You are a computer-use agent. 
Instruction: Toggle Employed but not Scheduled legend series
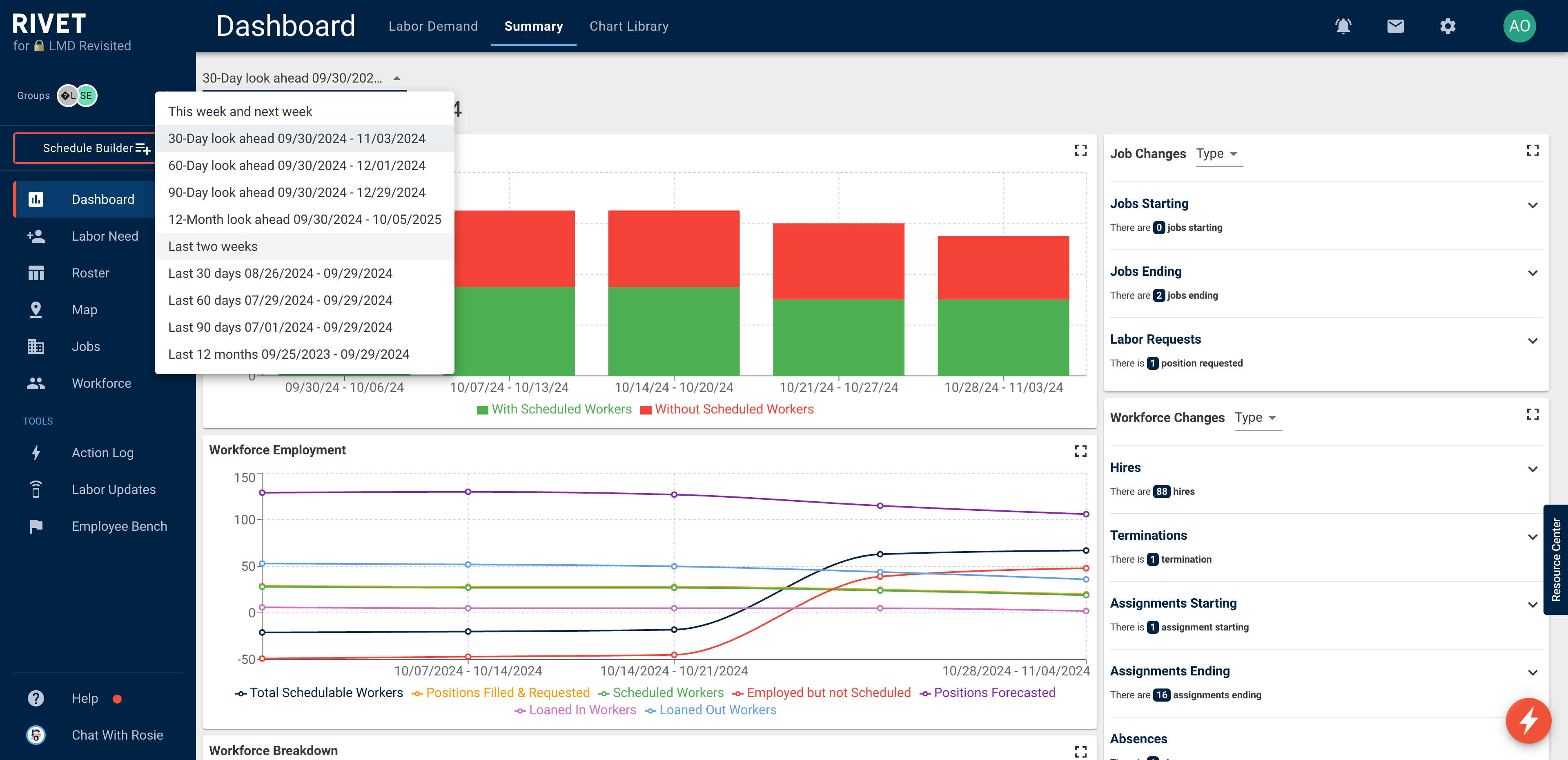point(821,693)
